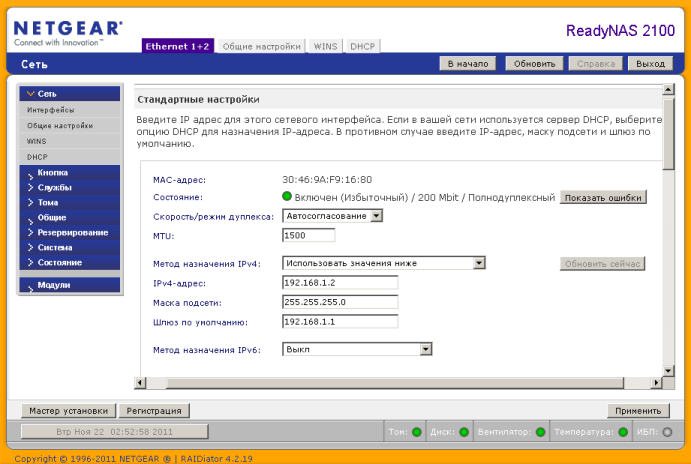The width and height of the screenshot is (691, 464).
Task: Click the Показать ошибки button
Action: (603, 197)
